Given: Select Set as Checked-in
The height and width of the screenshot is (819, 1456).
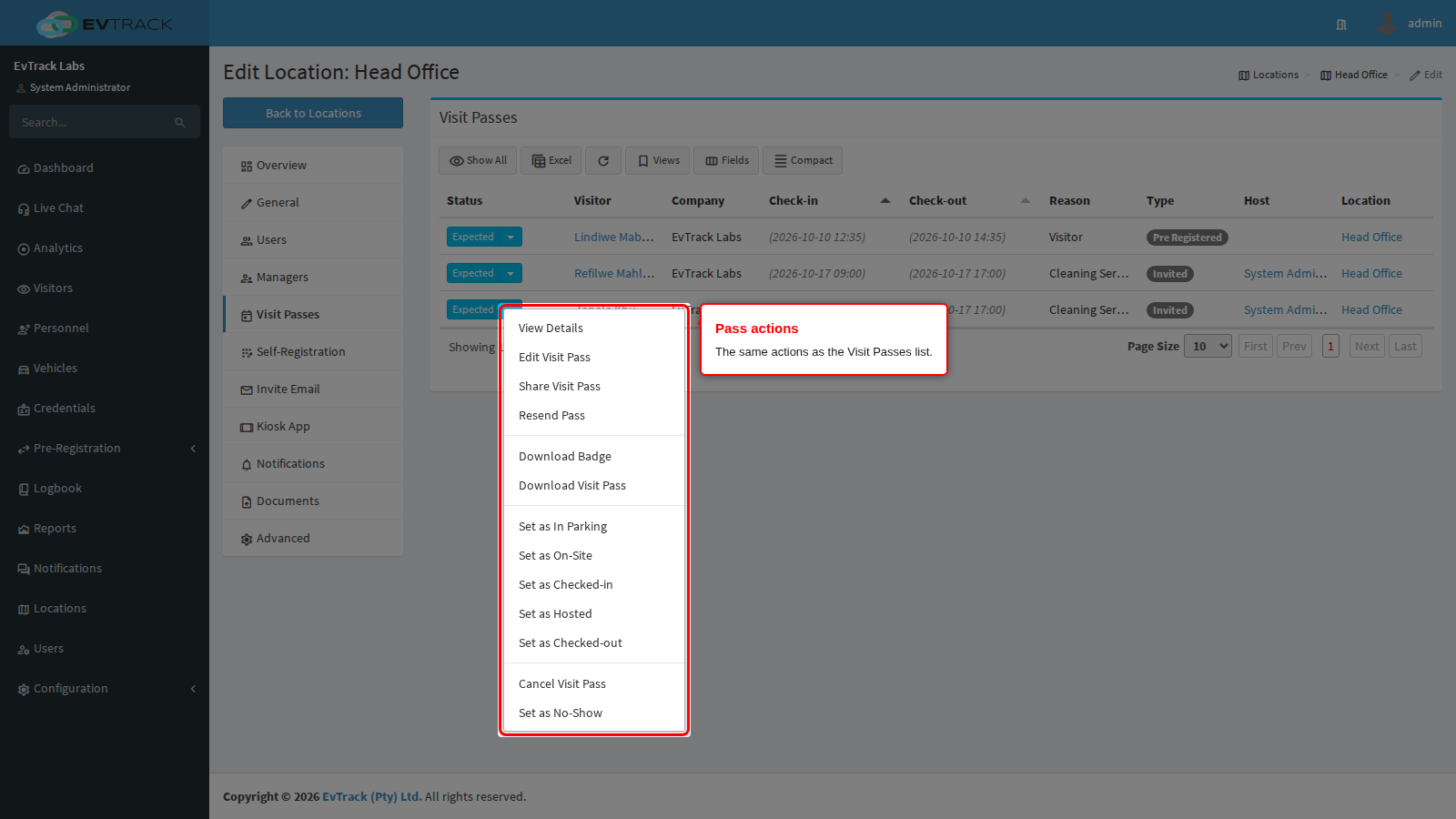Looking at the screenshot, I should (594, 585).
